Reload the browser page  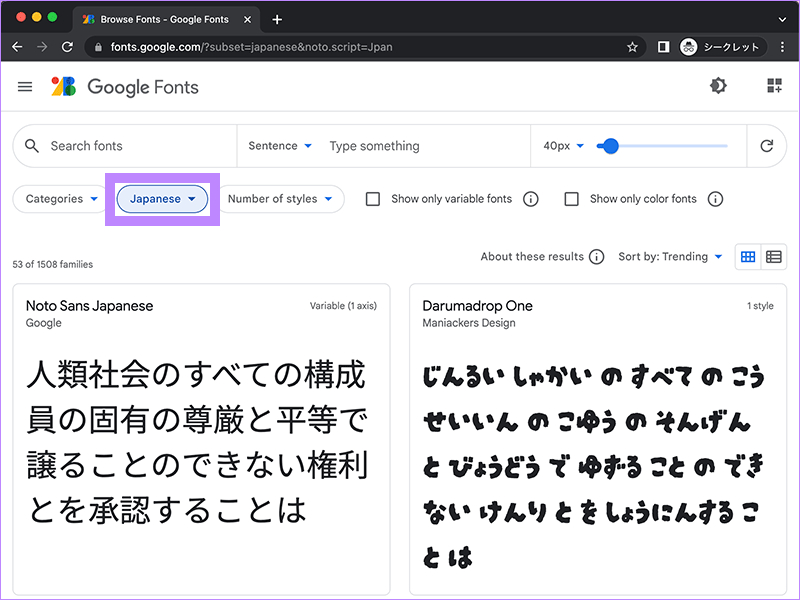click(67, 47)
